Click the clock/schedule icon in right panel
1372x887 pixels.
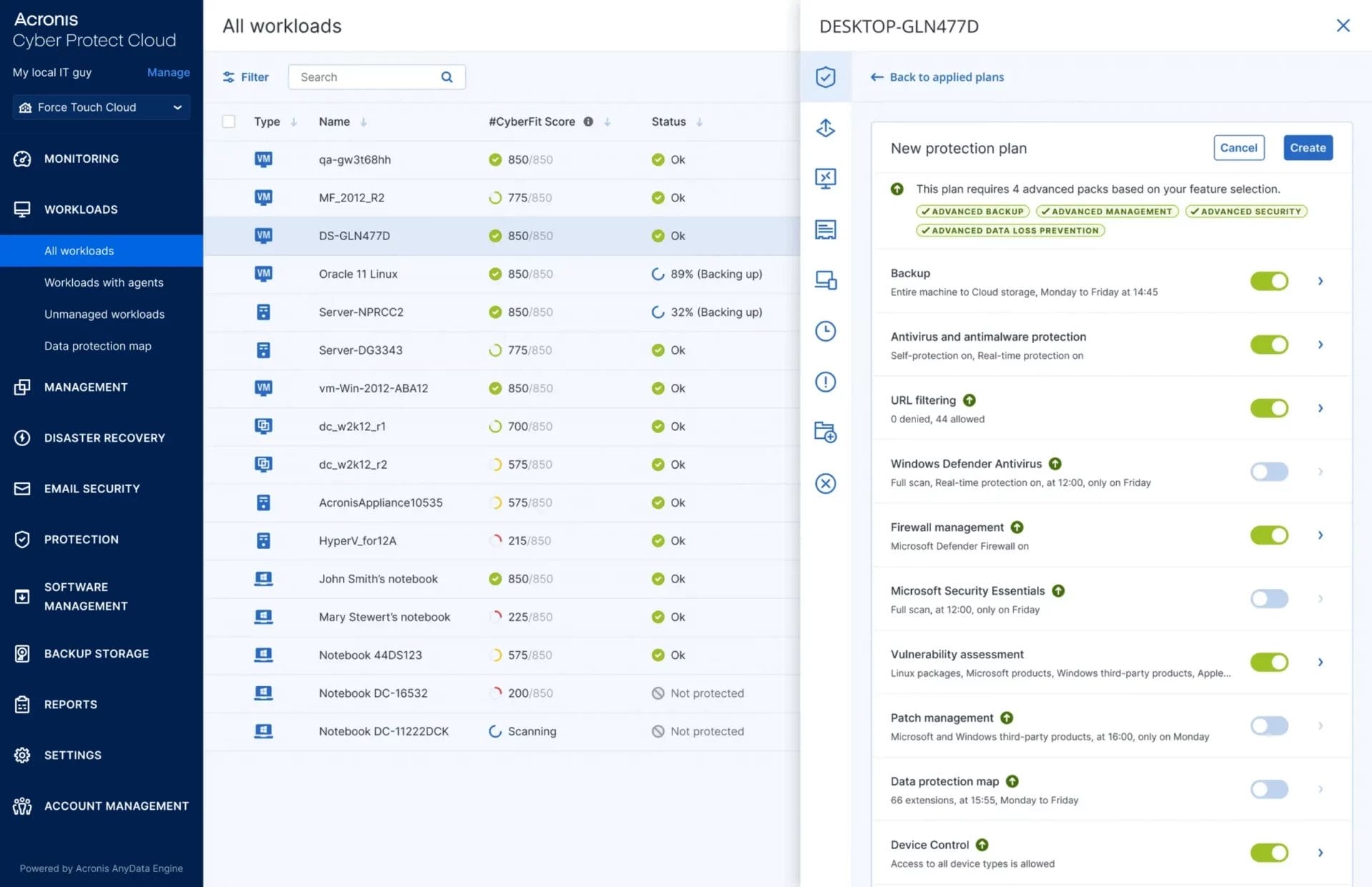click(x=826, y=331)
